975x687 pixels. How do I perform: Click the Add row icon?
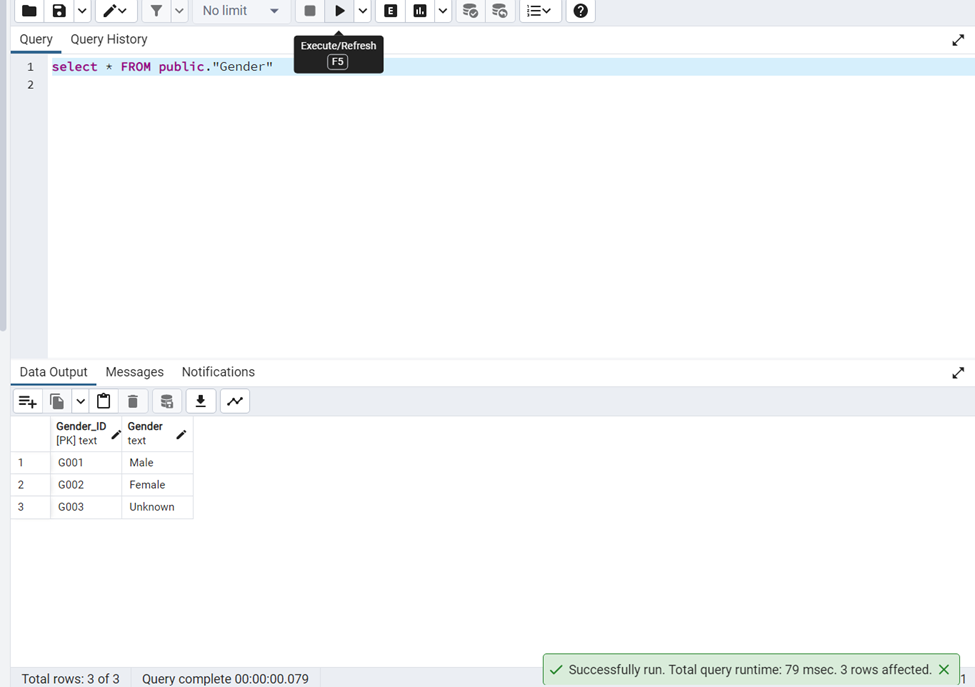coord(28,402)
